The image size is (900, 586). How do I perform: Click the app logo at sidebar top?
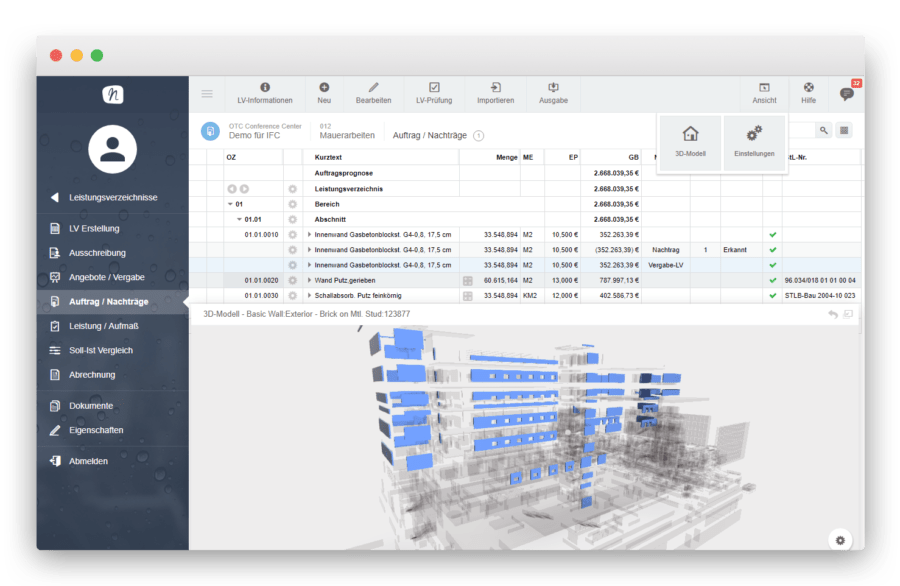(113, 94)
